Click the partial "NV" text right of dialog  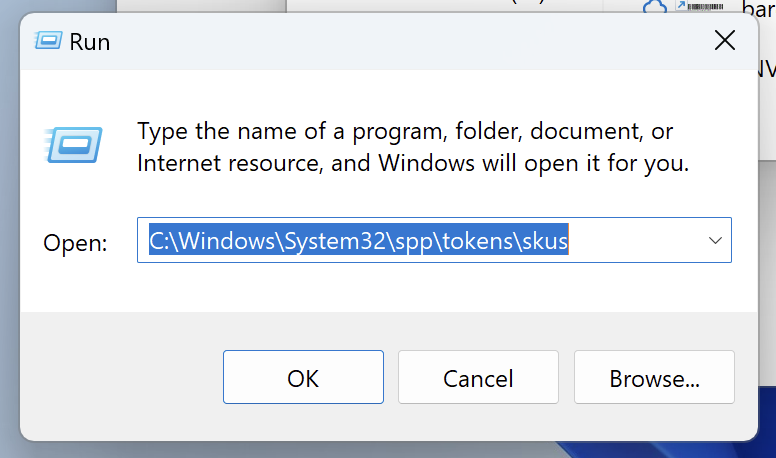(x=765, y=68)
